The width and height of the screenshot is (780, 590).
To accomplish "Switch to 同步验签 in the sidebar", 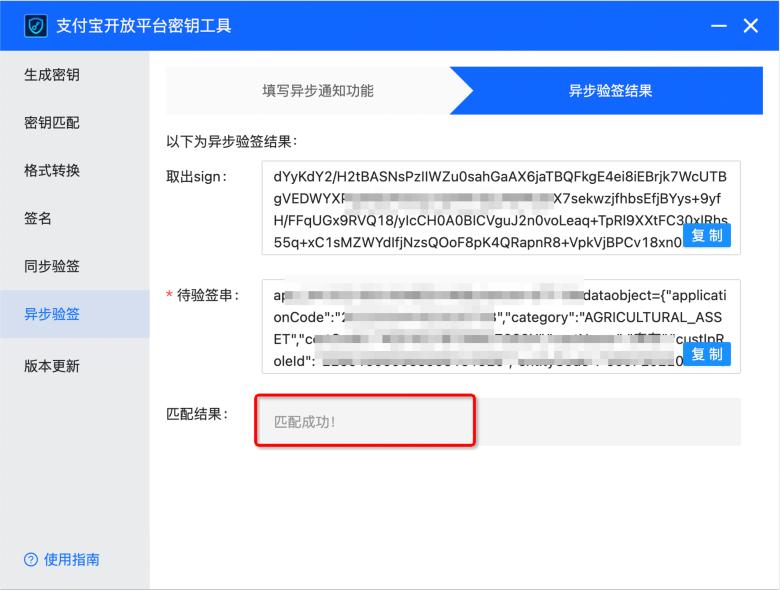I will (75, 266).
